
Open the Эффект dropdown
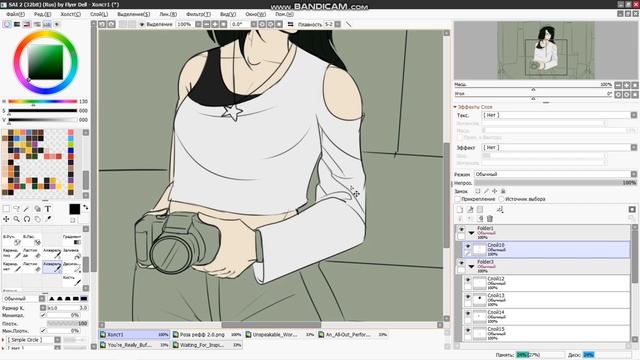click(x=559, y=147)
